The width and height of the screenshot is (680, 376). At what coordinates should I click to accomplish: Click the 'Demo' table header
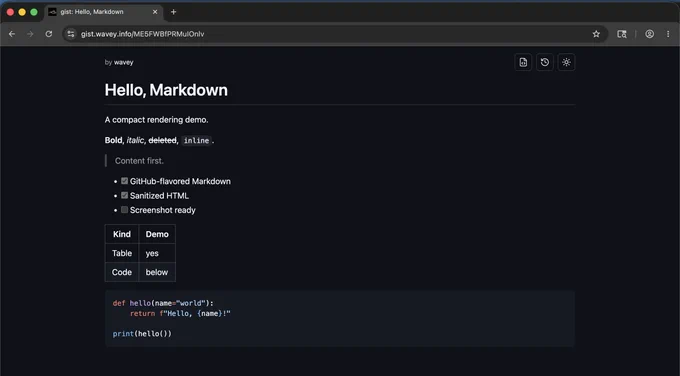click(157, 234)
